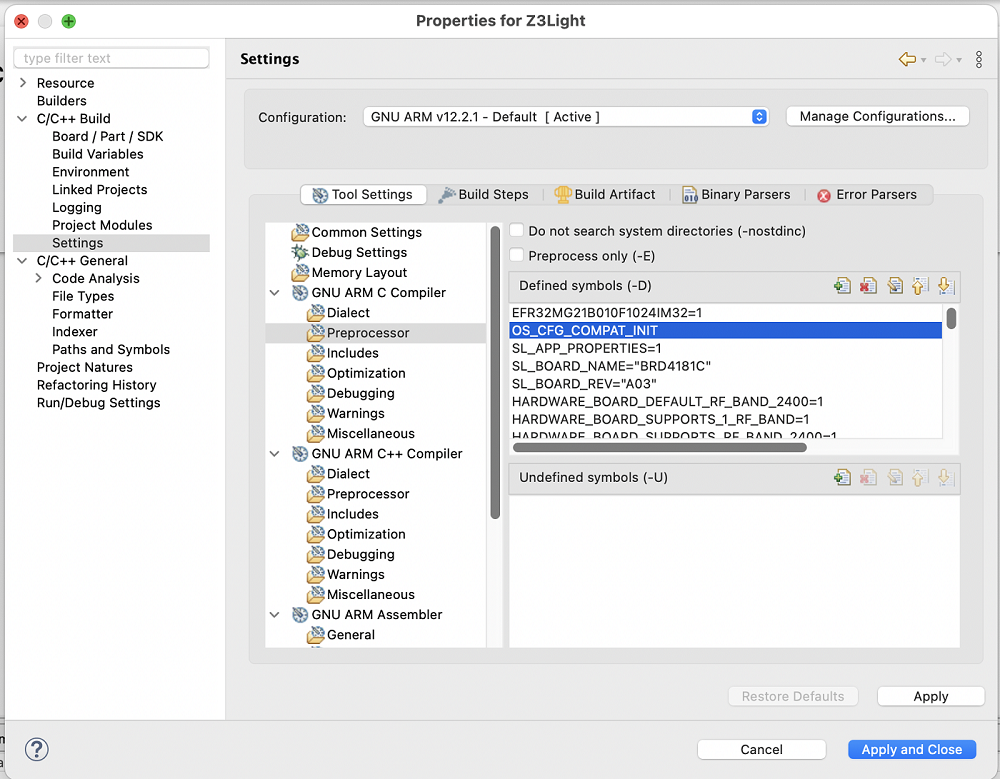This screenshot has height=779, width=1000.
Task: Switch to the Build Steps tab
Action: pyautogui.click(x=483, y=195)
